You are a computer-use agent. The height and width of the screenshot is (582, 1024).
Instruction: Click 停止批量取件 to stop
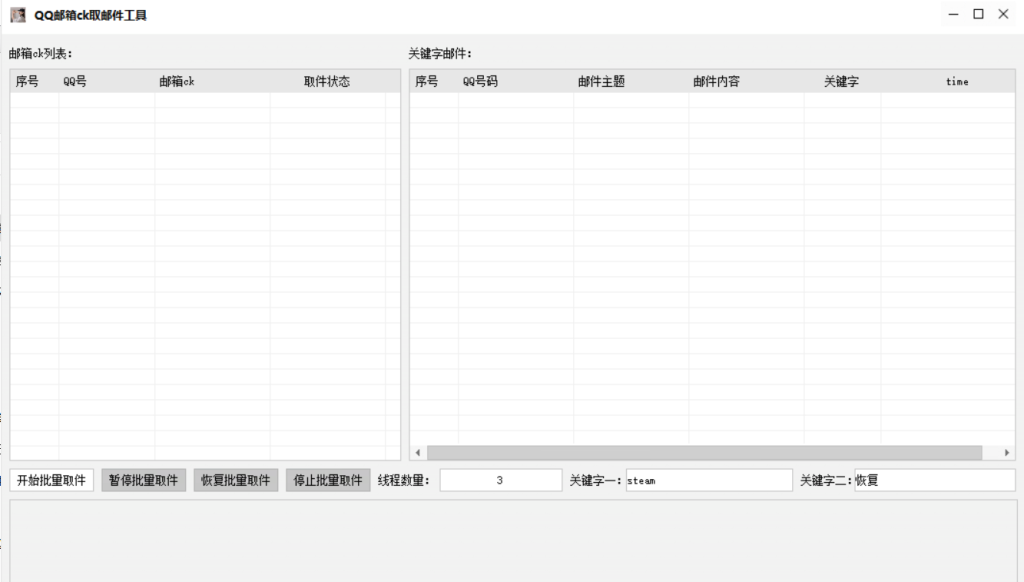[x=328, y=480]
